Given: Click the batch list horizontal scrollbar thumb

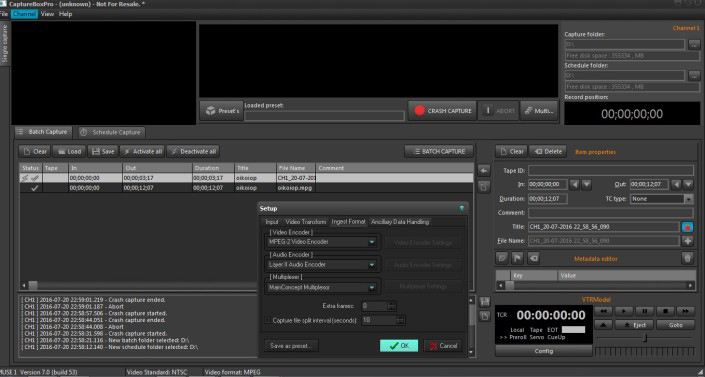Looking at the screenshot, I should [x=33, y=285].
